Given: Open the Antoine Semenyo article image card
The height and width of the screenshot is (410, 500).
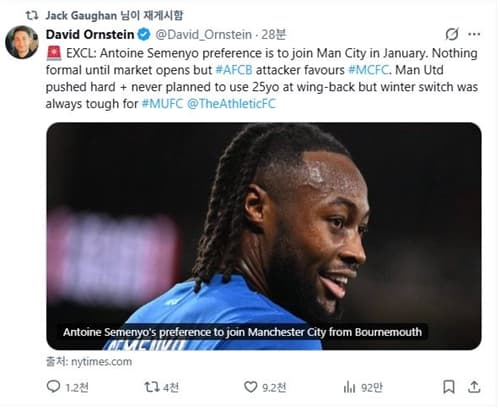Looking at the screenshot, I should point(264,236).
